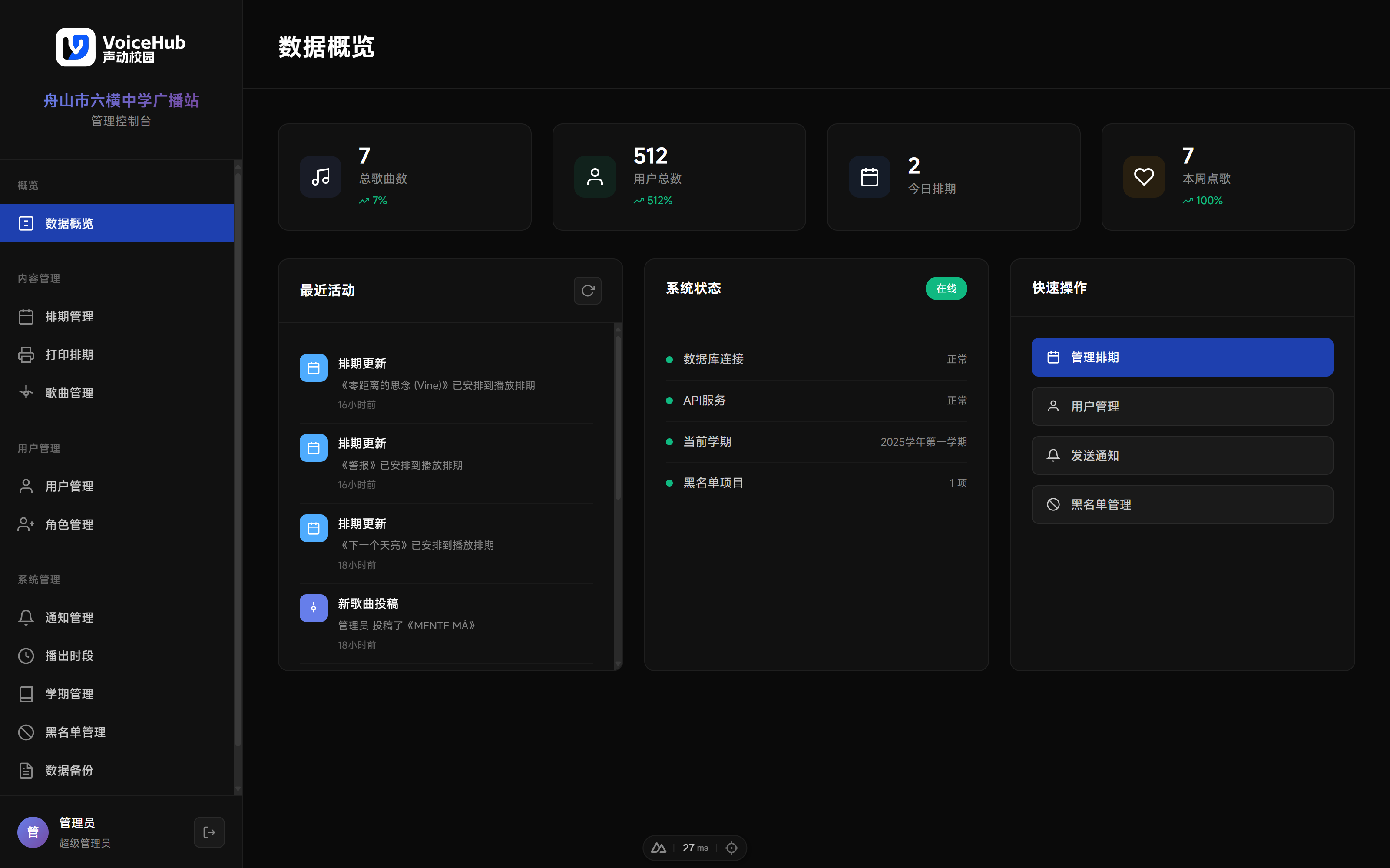Click the 512% growth indicator
Viewport: 1390px width, 868px height.
[x=652, y=200]
